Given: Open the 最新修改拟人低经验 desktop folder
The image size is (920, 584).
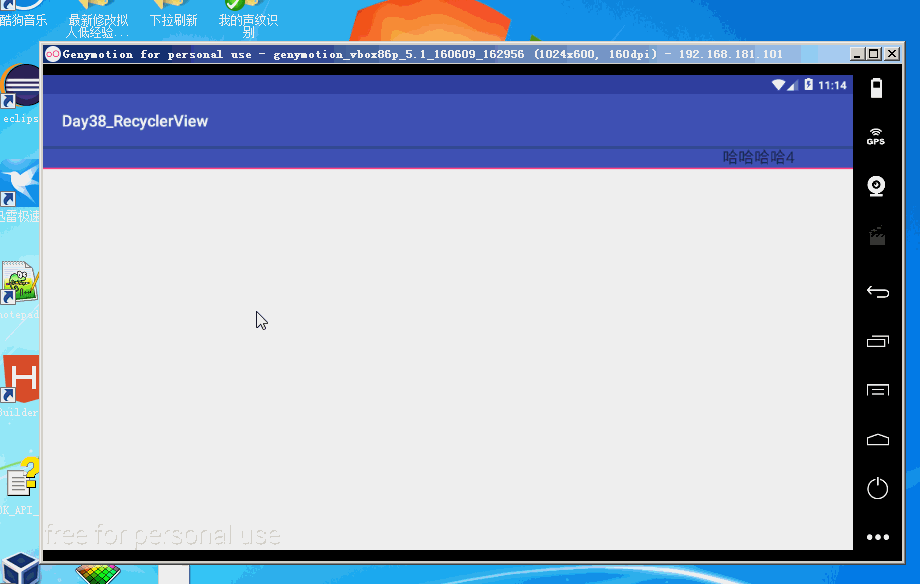Looking at the screenshot, I should tap(97, 18).
